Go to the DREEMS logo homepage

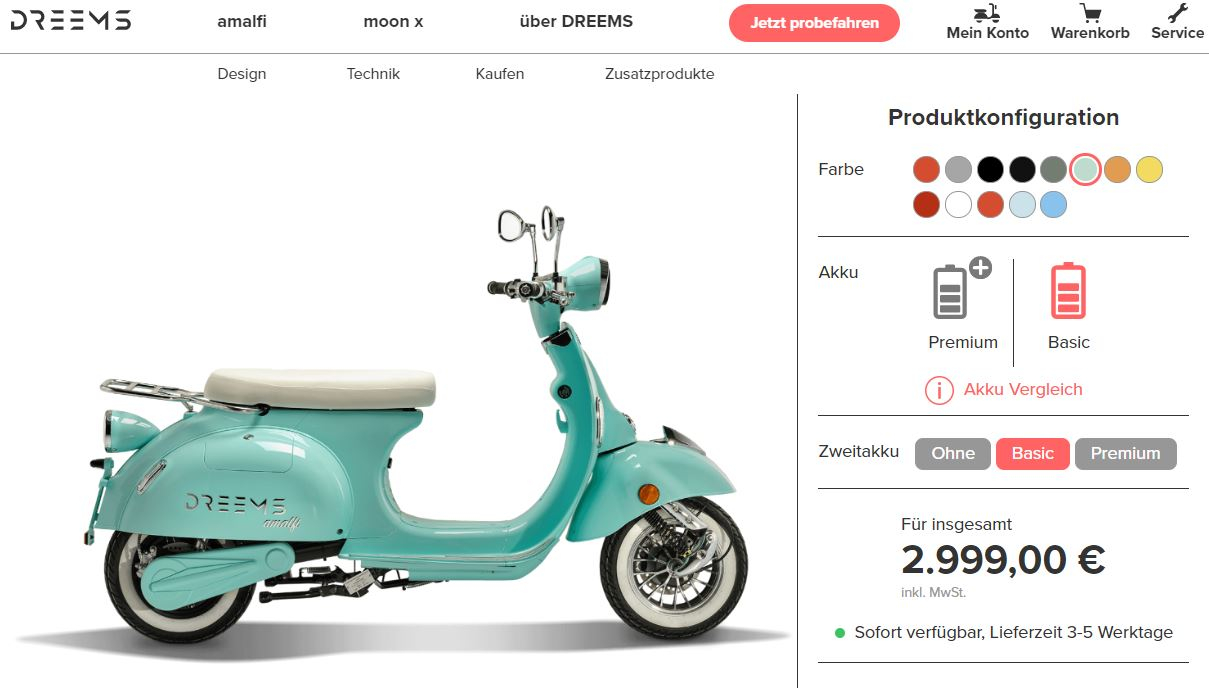70,21
